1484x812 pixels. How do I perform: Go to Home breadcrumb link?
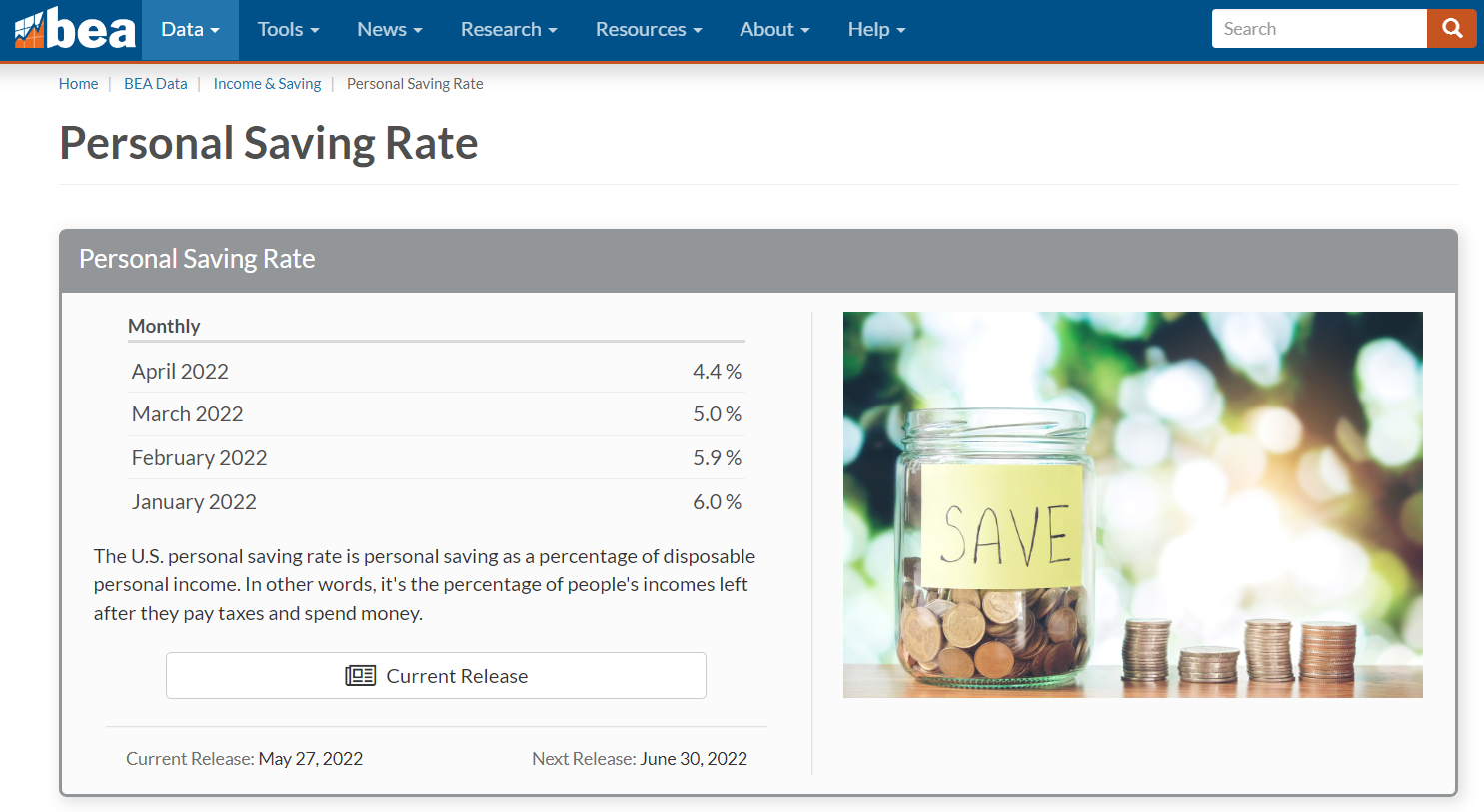coord(78,84)
